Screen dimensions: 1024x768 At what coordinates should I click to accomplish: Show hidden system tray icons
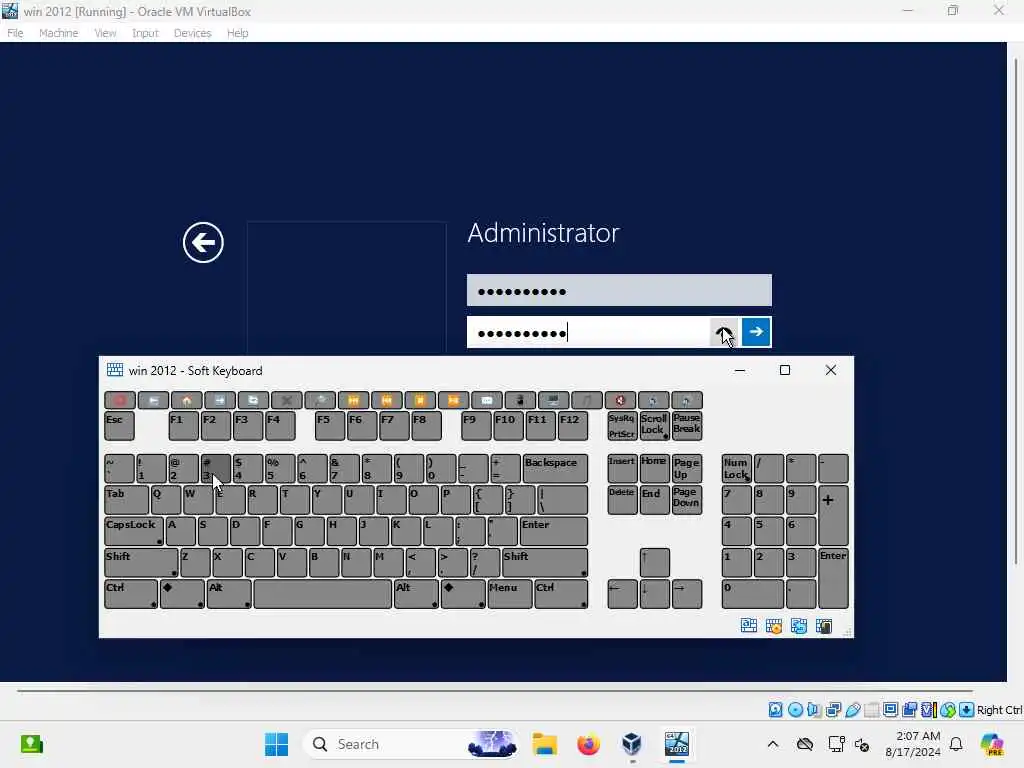click(x=773, y=744)
